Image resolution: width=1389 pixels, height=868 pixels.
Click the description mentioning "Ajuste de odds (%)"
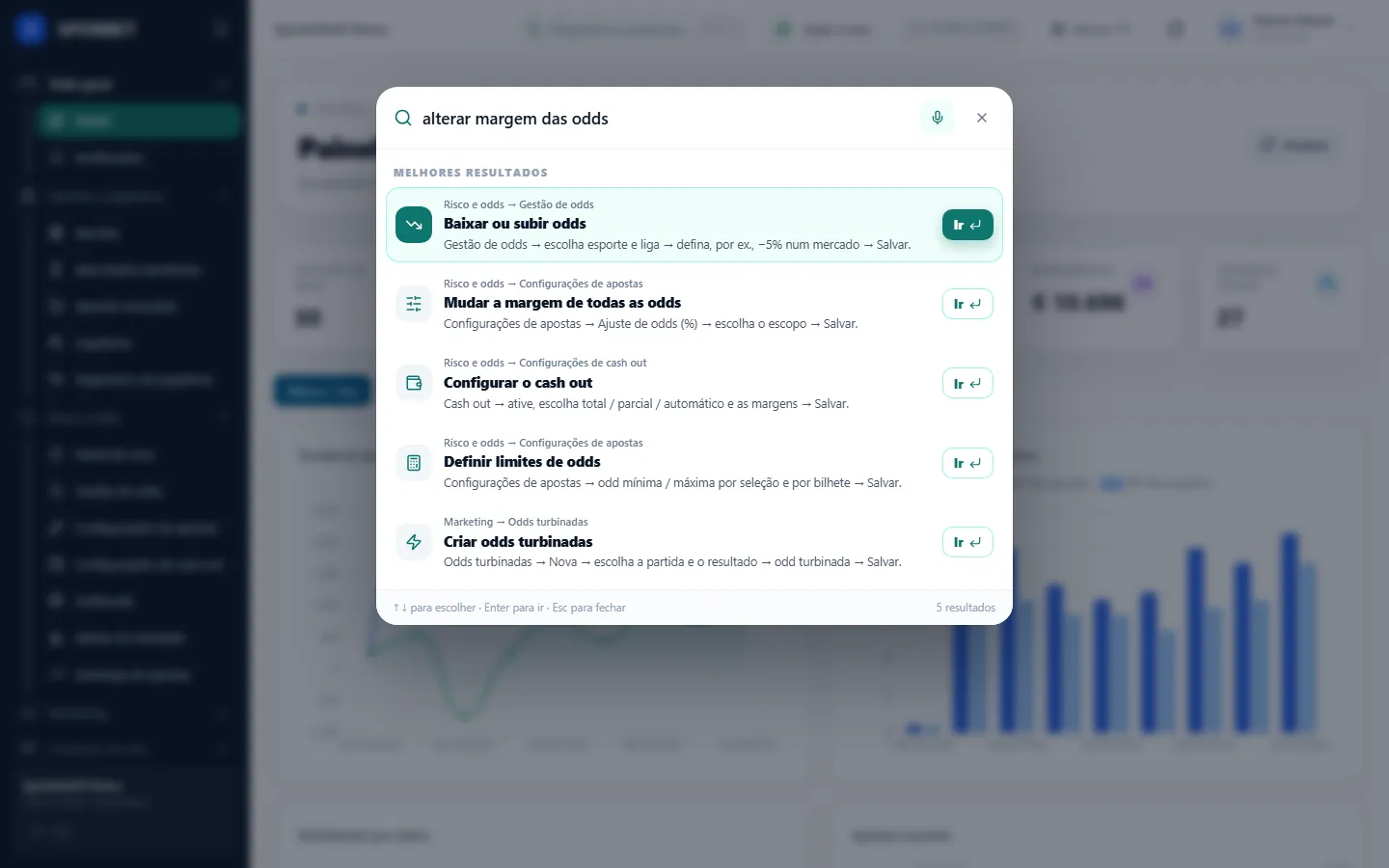pos(650,324)
